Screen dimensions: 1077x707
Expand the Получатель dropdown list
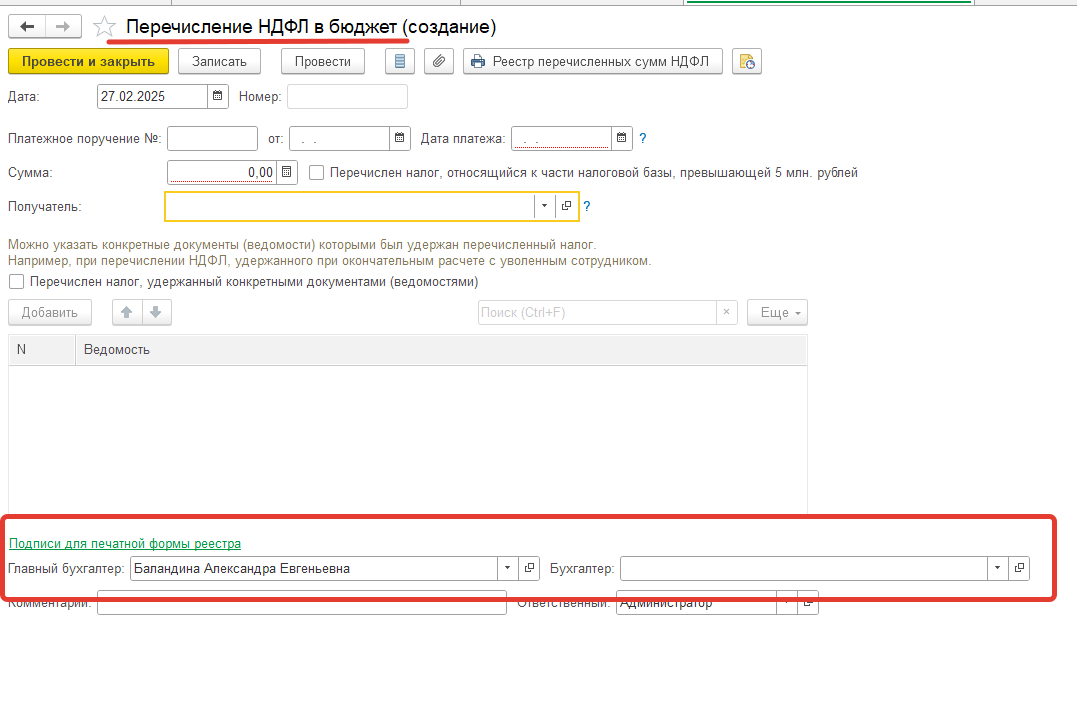coord(544,206)
